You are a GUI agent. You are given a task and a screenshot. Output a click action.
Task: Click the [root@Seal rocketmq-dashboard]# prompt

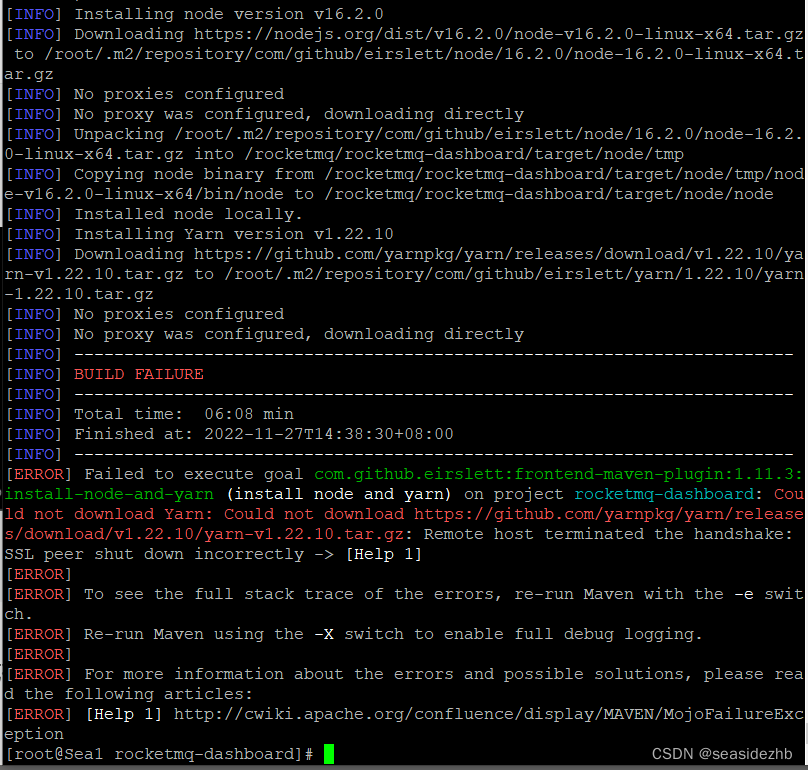160,754
